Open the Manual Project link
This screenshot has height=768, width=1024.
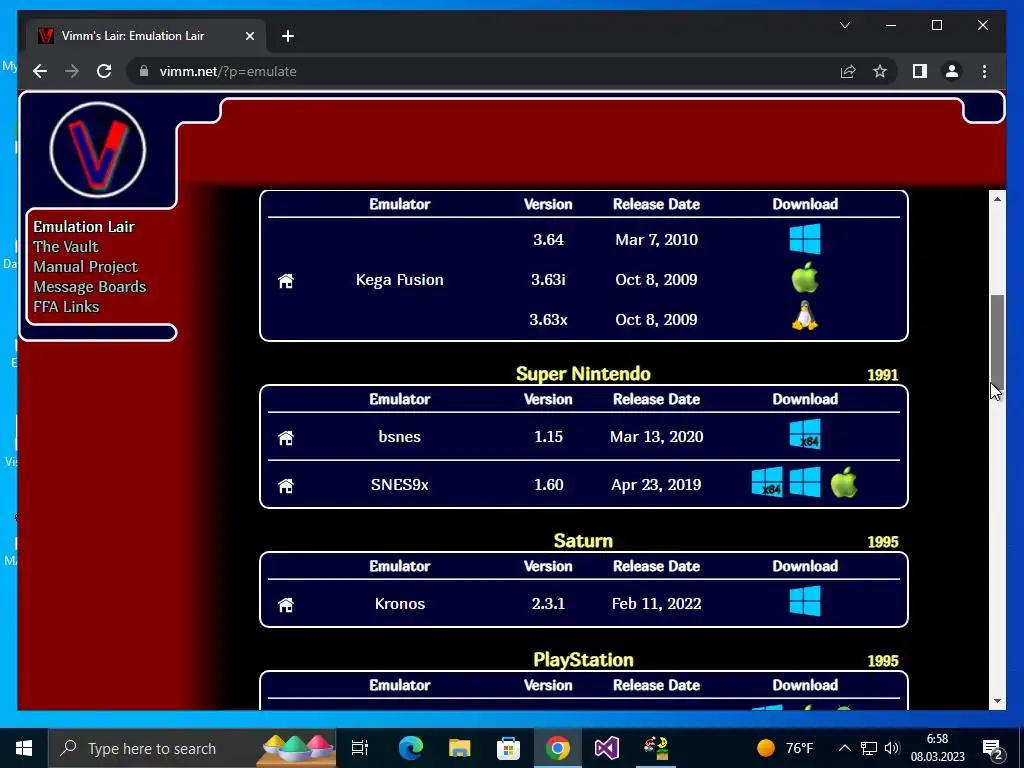point(85,266)
